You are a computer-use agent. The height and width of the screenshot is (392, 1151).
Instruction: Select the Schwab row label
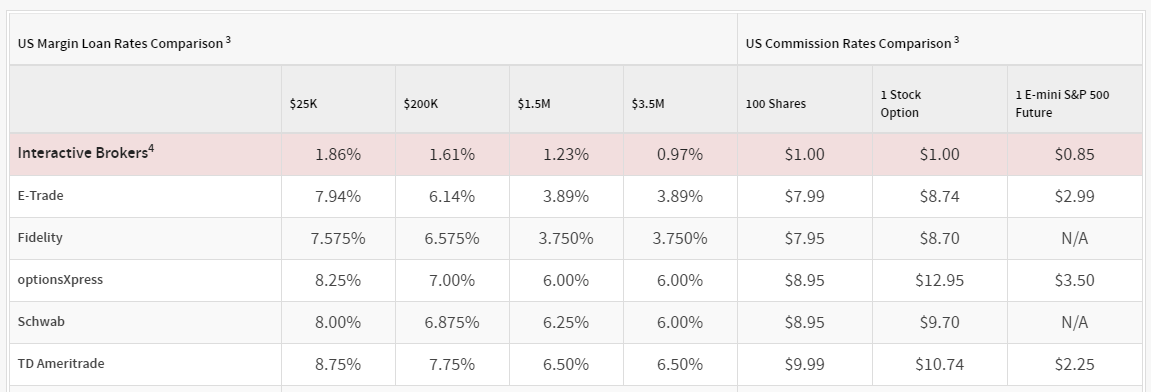click(41, 322)
